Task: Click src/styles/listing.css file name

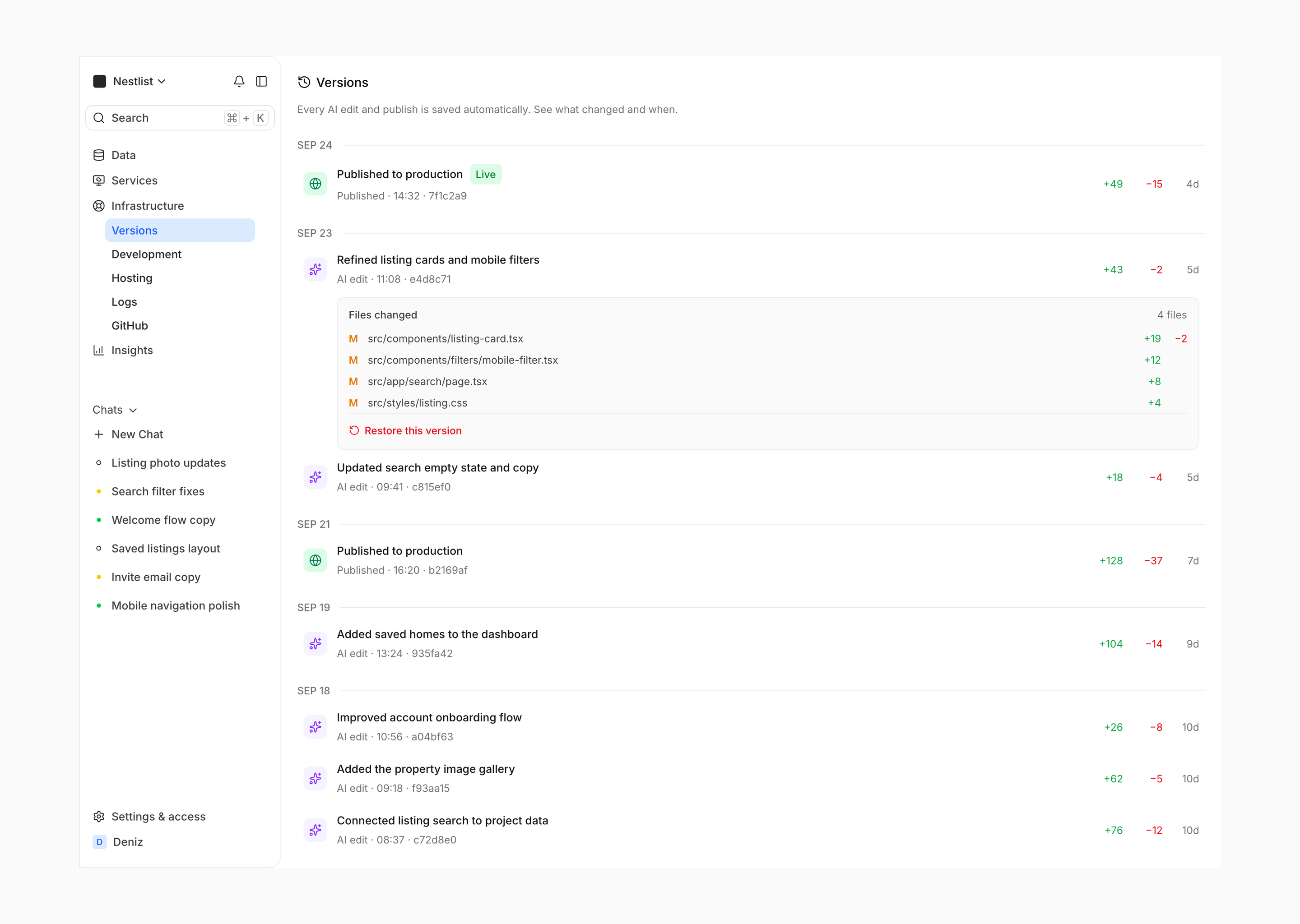Action: click(417, 403)
